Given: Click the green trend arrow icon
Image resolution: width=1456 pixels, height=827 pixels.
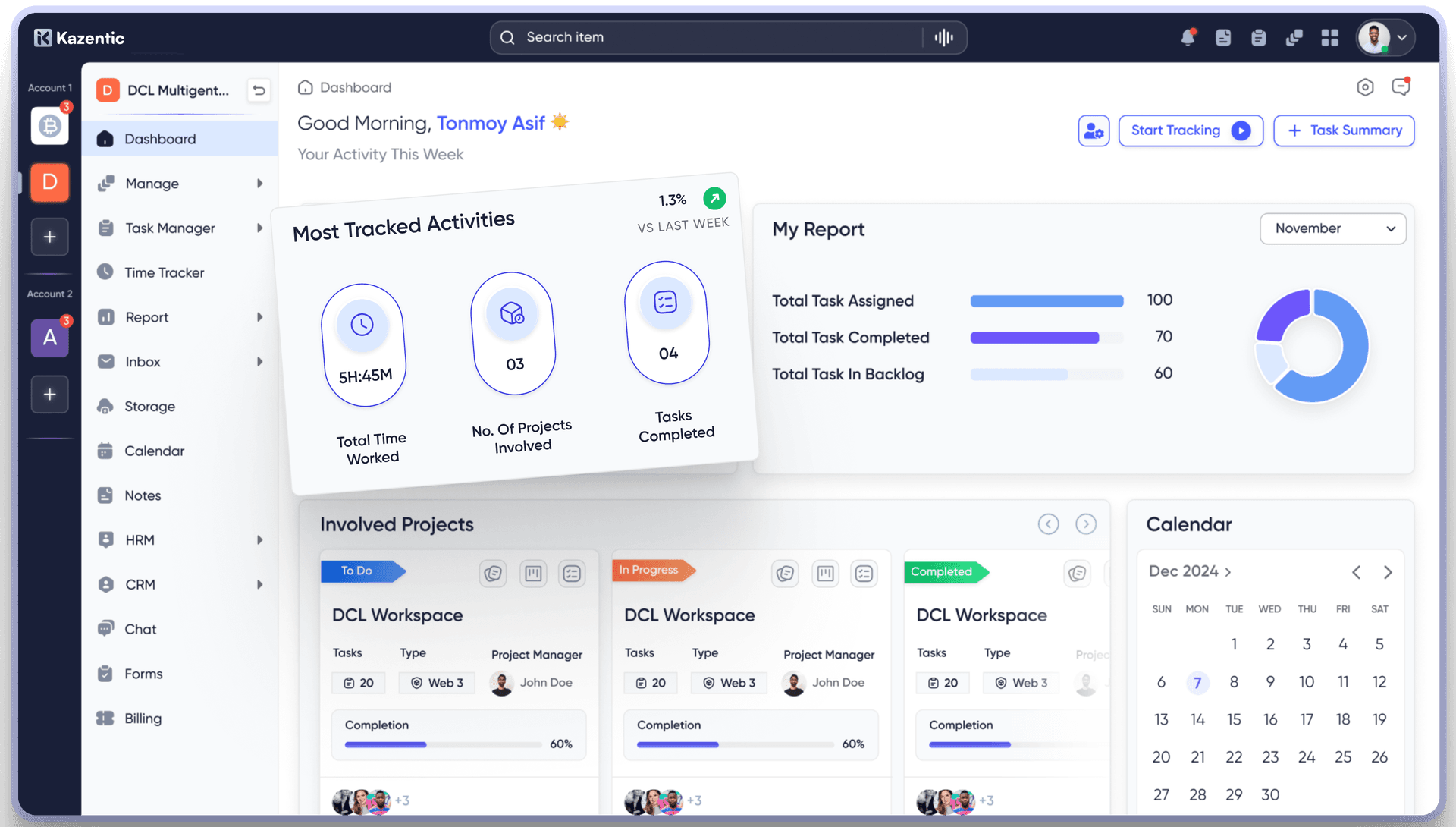Looking at the screenshot, I should coord(714,198).
